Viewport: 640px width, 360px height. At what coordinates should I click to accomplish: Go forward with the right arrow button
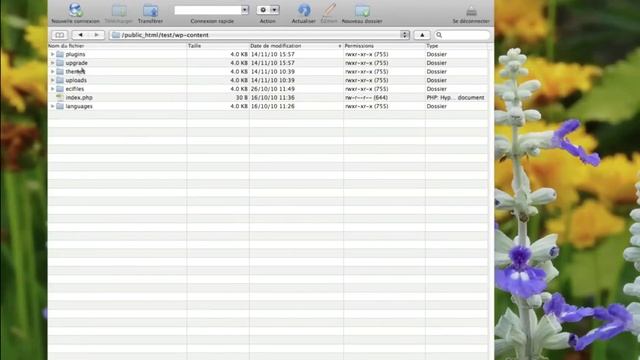click(x=96, y=35)
